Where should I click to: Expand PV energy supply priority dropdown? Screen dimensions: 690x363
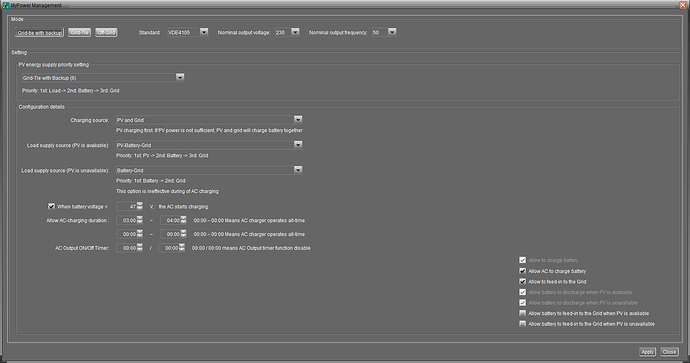pyautogui.click(x=180, y=77)
